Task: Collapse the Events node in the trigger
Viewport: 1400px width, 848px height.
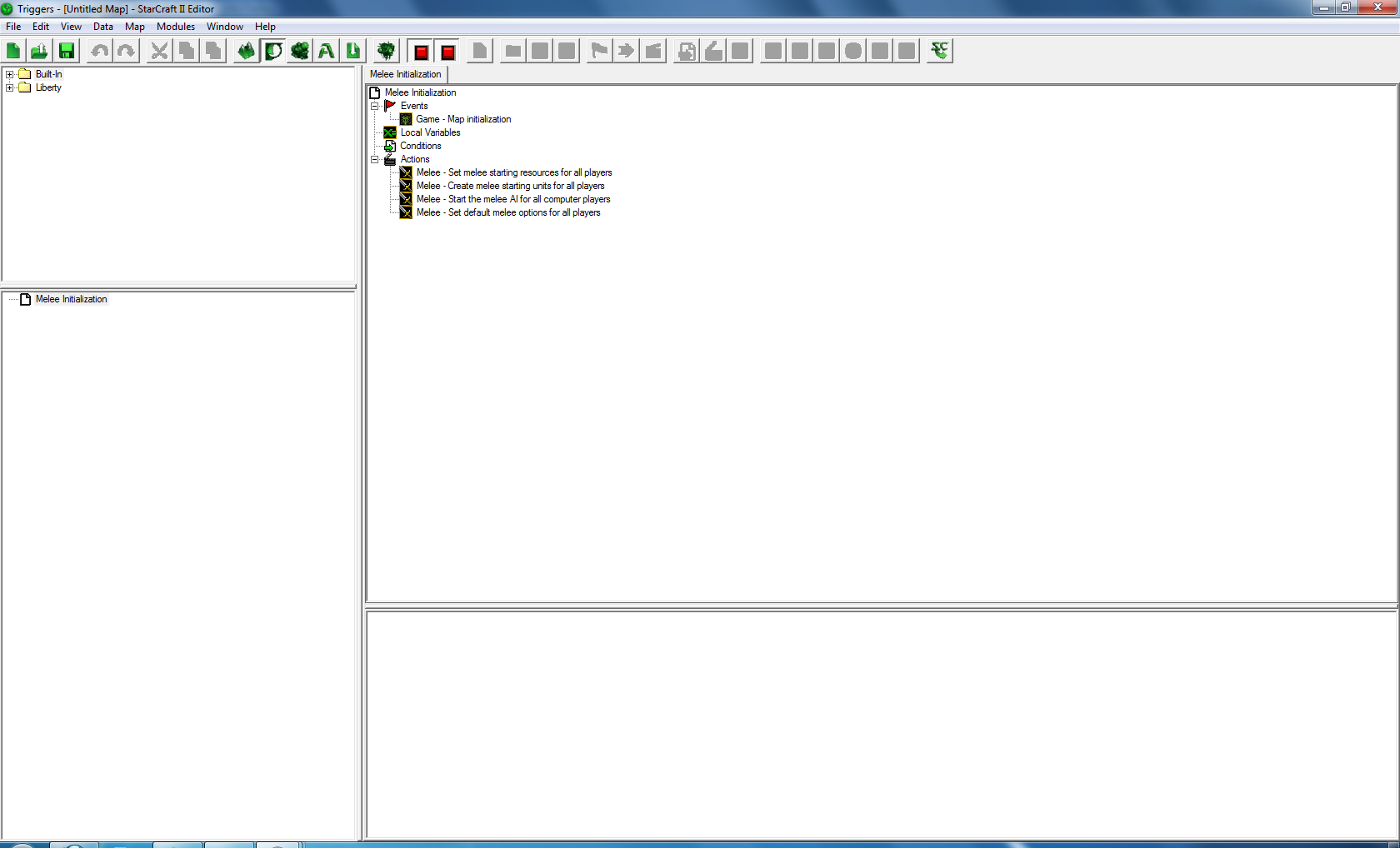Action: pos(375,106)
